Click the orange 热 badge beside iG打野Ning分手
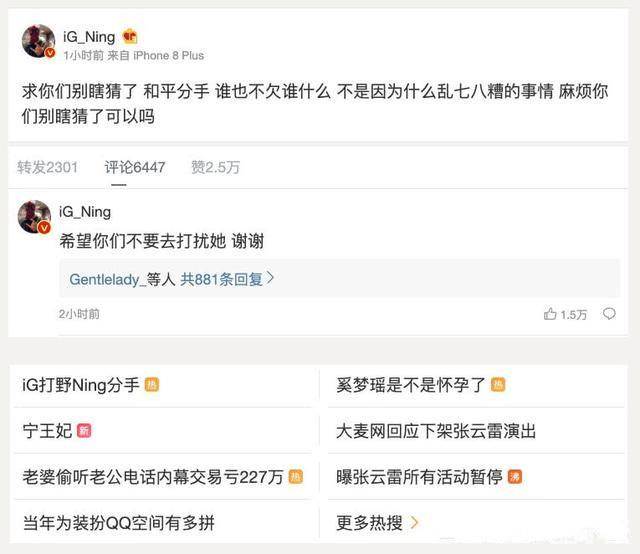Image resolution: width=640 pixels, height=554 pixels. point(152,385)
